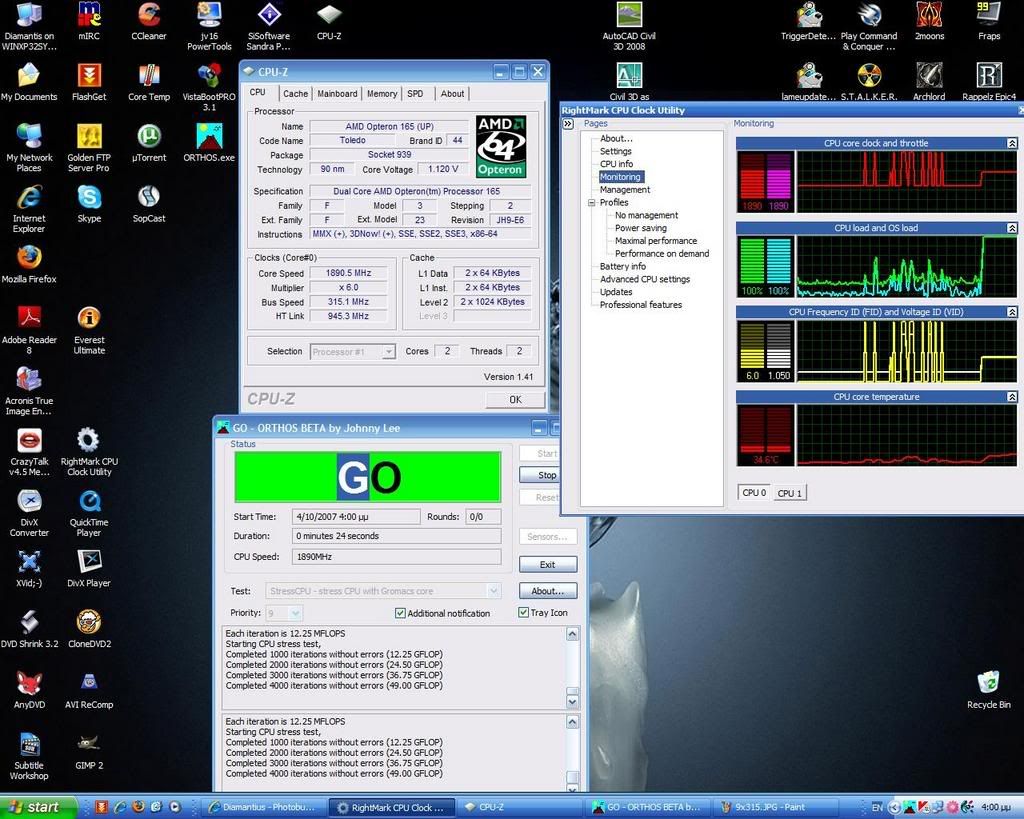
Task: Collapse the Pages sidebar in RightMark
Action: 568,123
